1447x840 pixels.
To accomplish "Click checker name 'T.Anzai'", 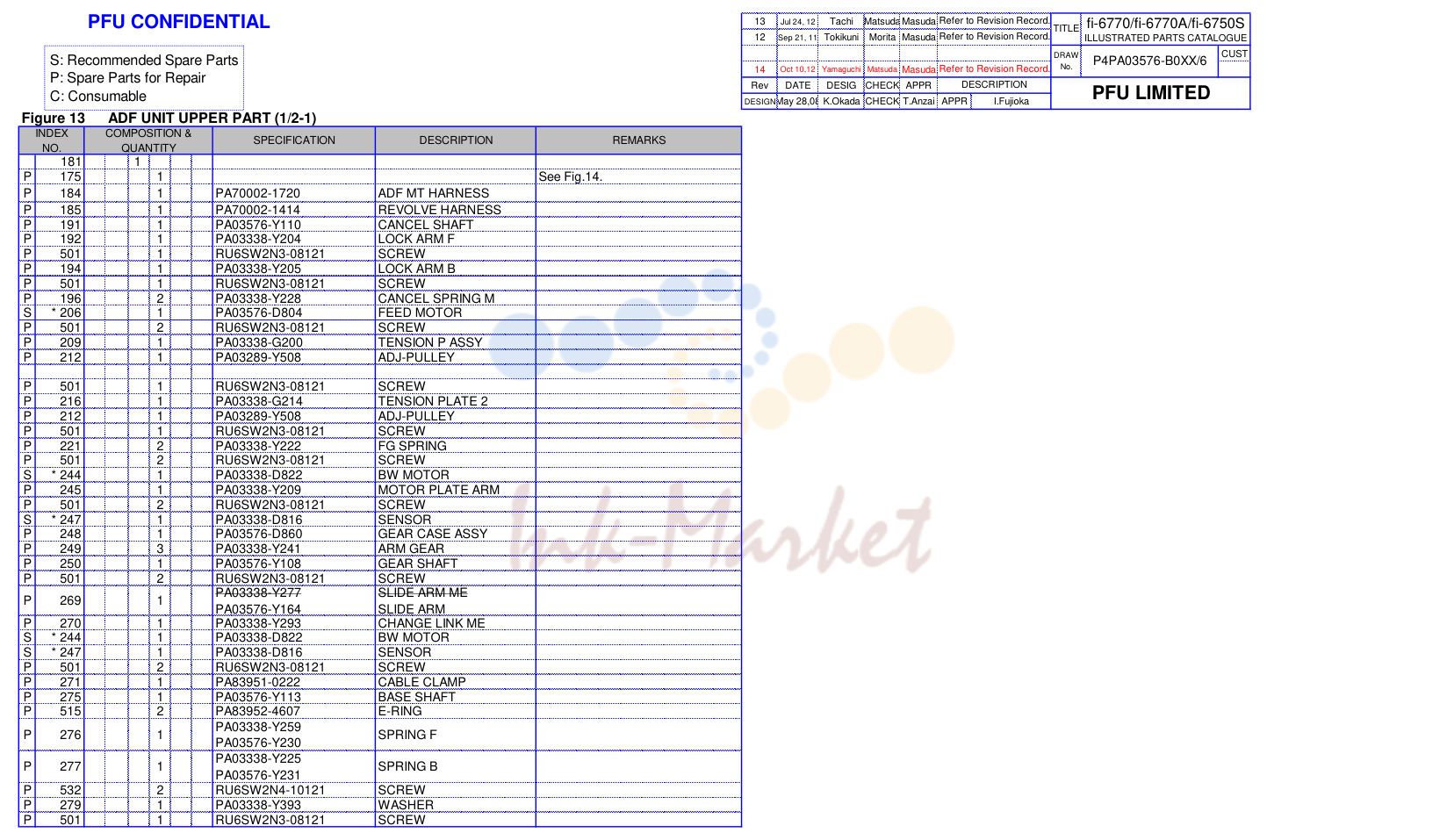I will [x=918, y=101].
